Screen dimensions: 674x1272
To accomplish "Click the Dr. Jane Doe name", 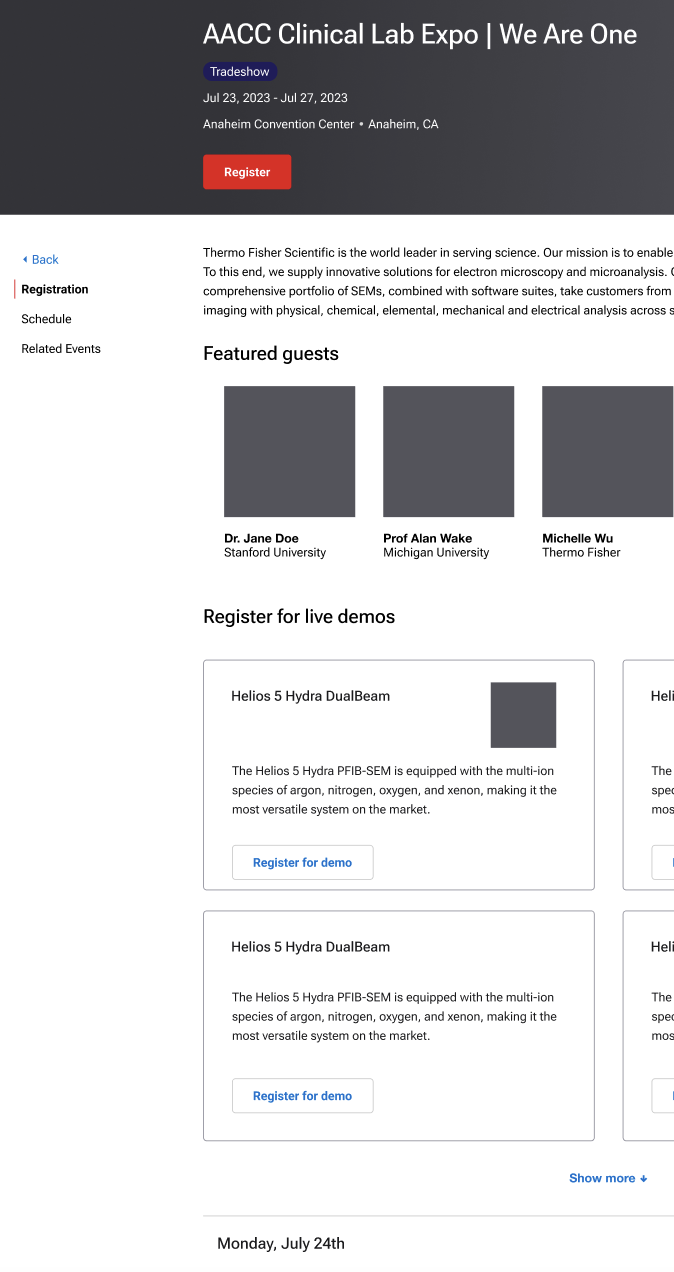I will (x=261, y=538).
